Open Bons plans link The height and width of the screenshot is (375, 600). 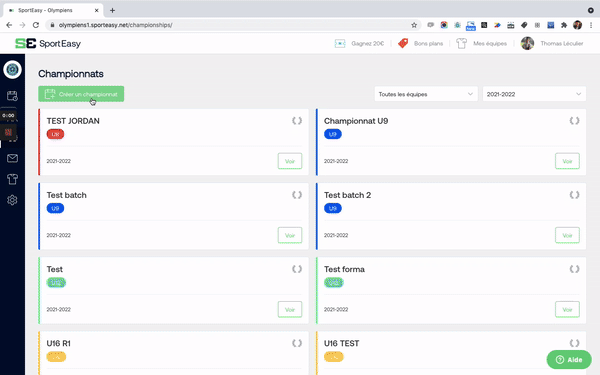pyautogui.click(x=428, y=44)
